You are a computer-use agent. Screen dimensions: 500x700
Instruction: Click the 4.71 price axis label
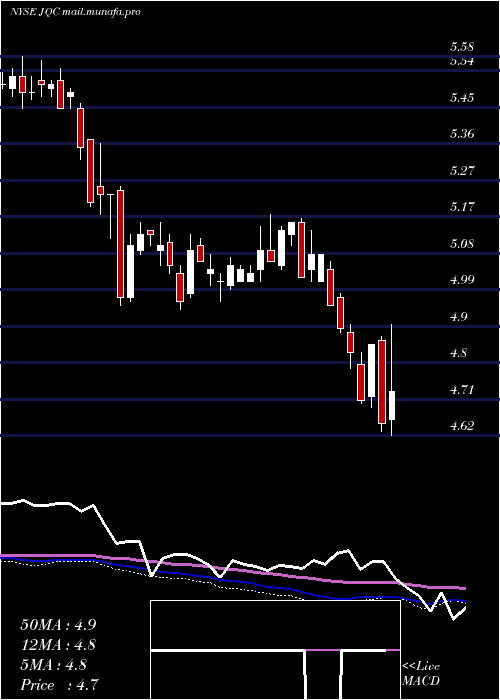pyautogui.click(x=462, y=389)
